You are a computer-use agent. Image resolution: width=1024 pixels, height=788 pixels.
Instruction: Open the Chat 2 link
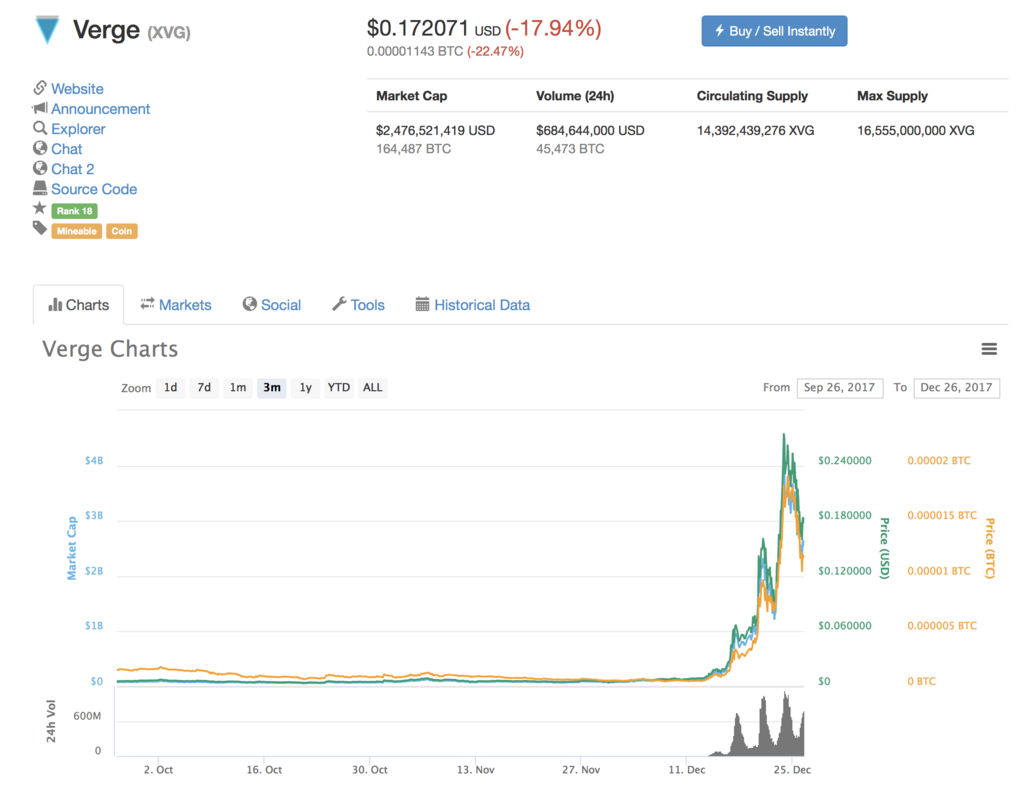pos(72,169)
